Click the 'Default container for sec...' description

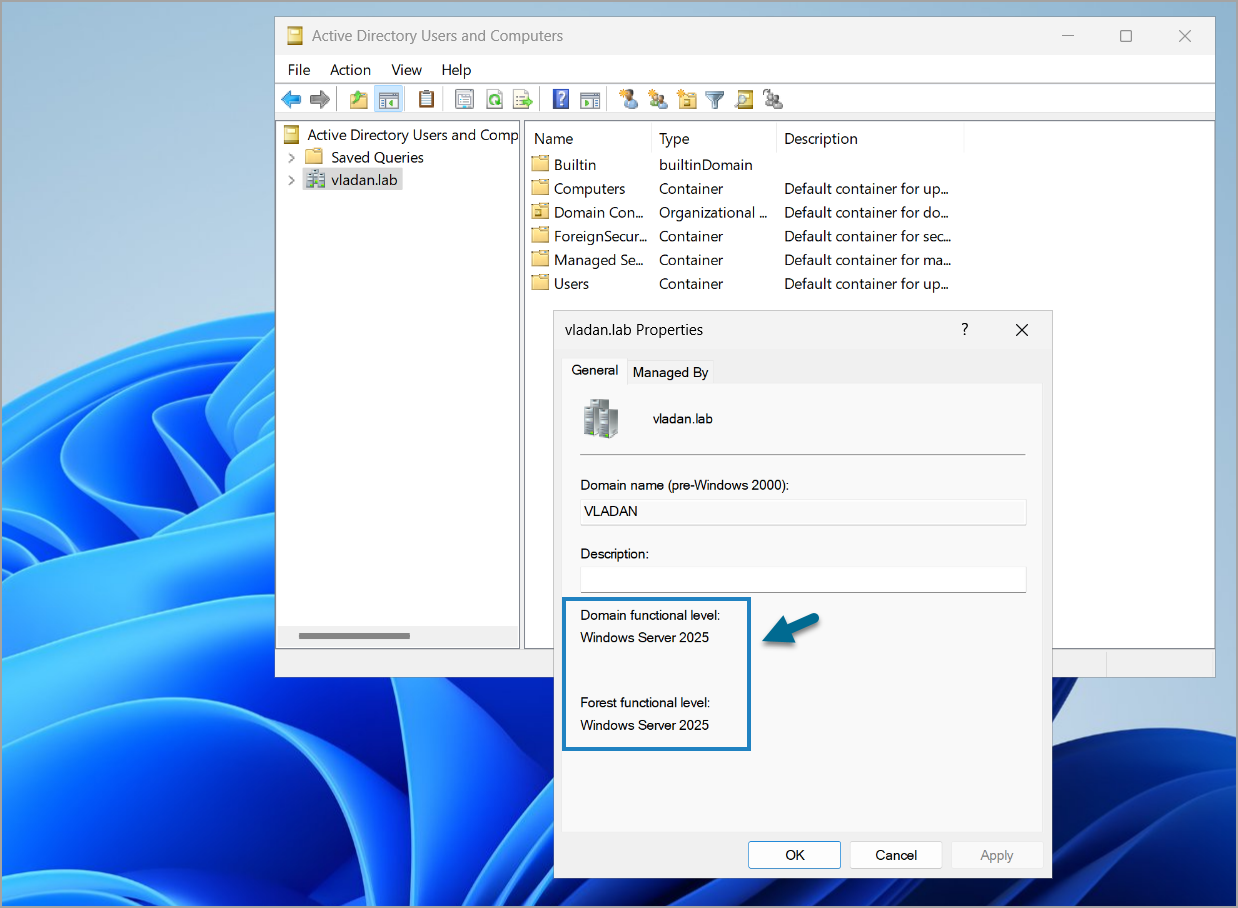(867, 236)
